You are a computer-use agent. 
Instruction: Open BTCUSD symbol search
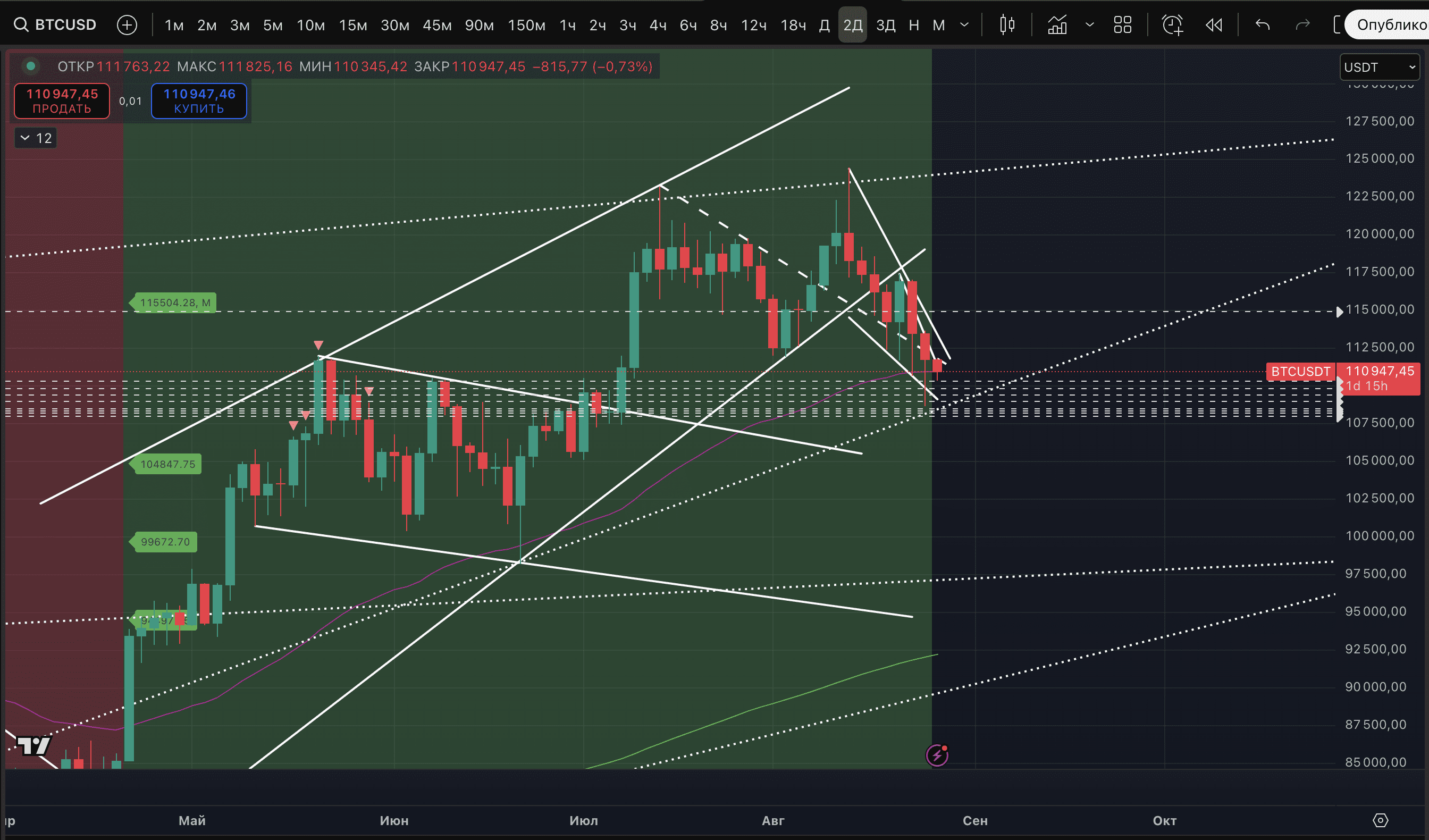pyautogui.click(x=55, y=25)
